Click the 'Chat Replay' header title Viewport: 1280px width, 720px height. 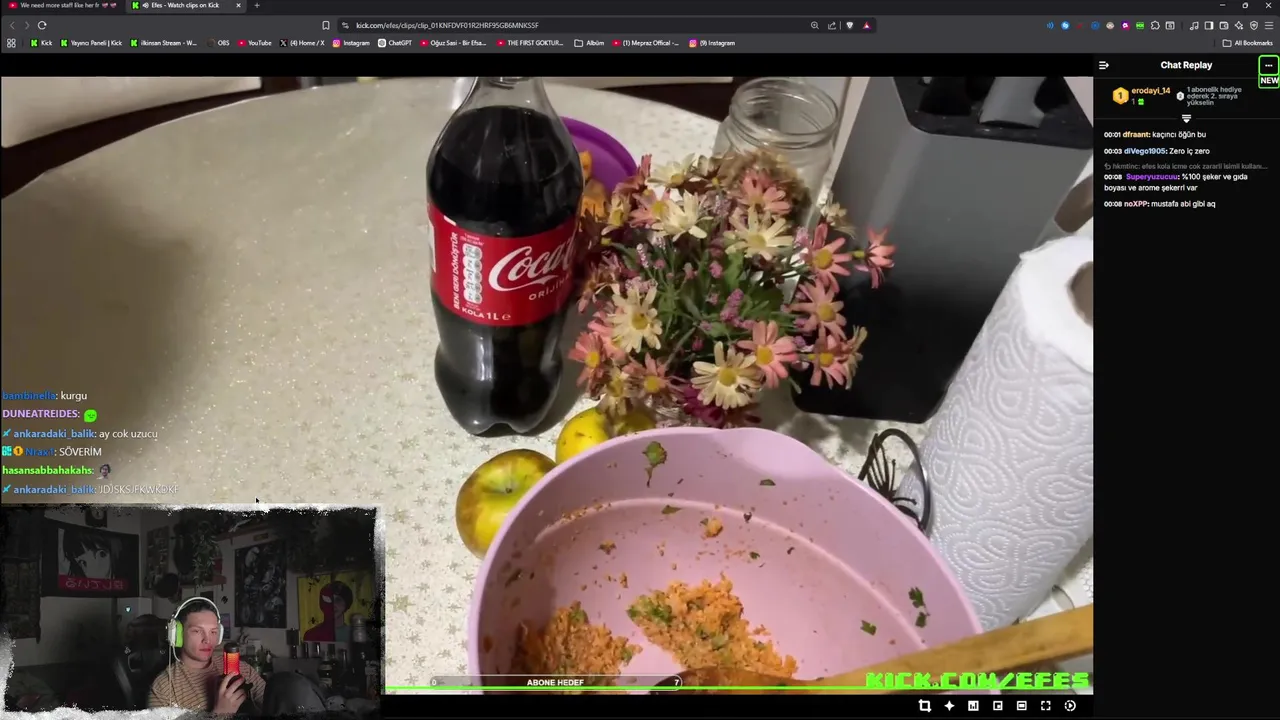pos(1186,65)
